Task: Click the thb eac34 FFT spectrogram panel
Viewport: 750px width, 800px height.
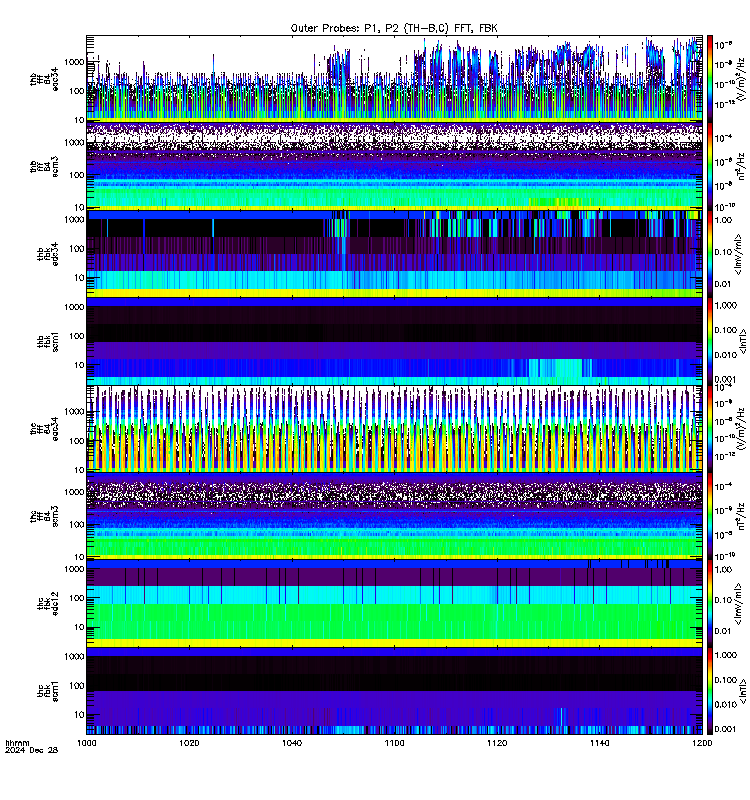Action: click(x=394, y=78)
